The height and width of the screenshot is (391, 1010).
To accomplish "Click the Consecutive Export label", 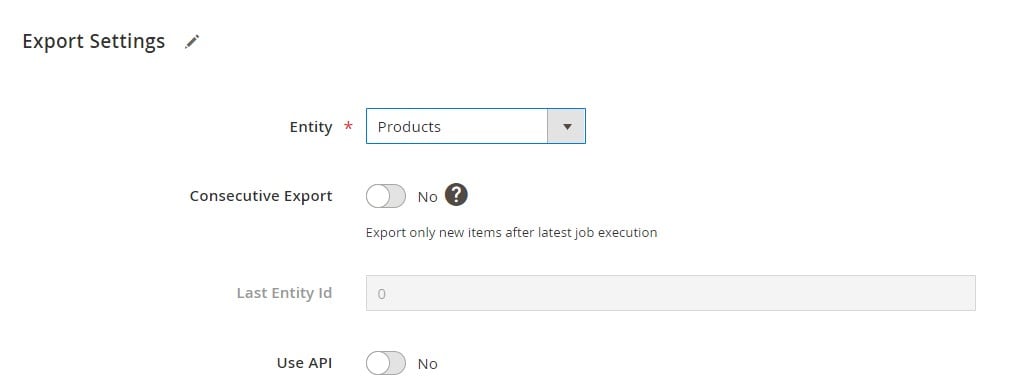I will (261, 196).
